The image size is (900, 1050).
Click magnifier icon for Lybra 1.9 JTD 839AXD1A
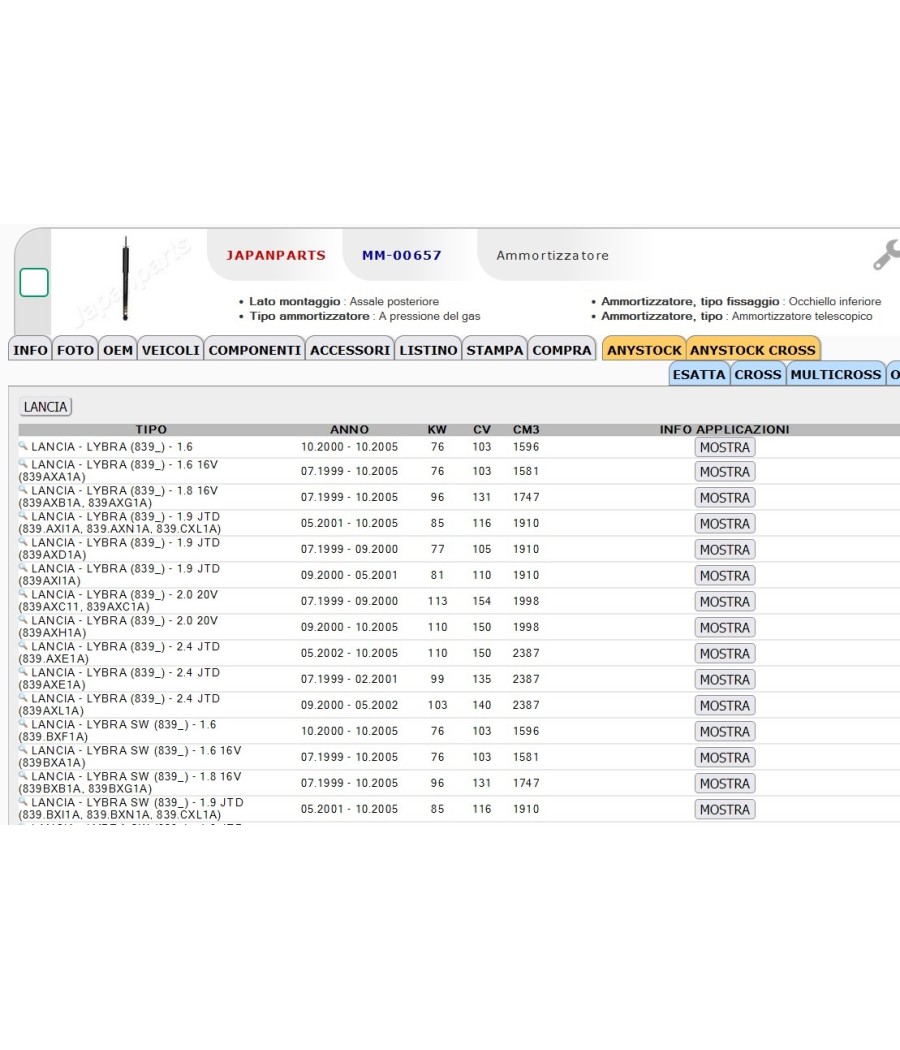pos(23,541)
